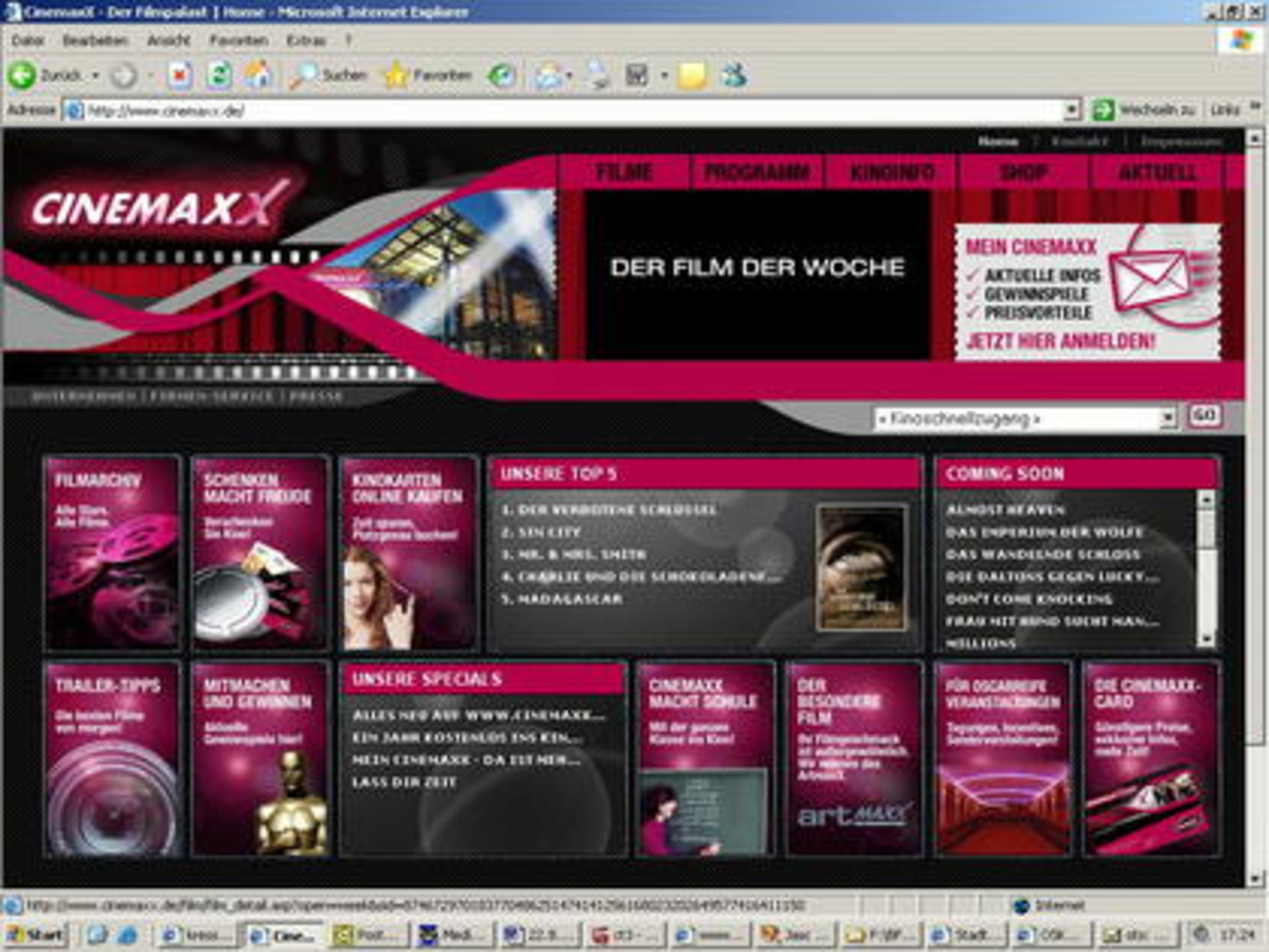Click Coming Soon entry Don't Come Knocking
This screenshot has width=1269, height=952.
click(1029, 599)
